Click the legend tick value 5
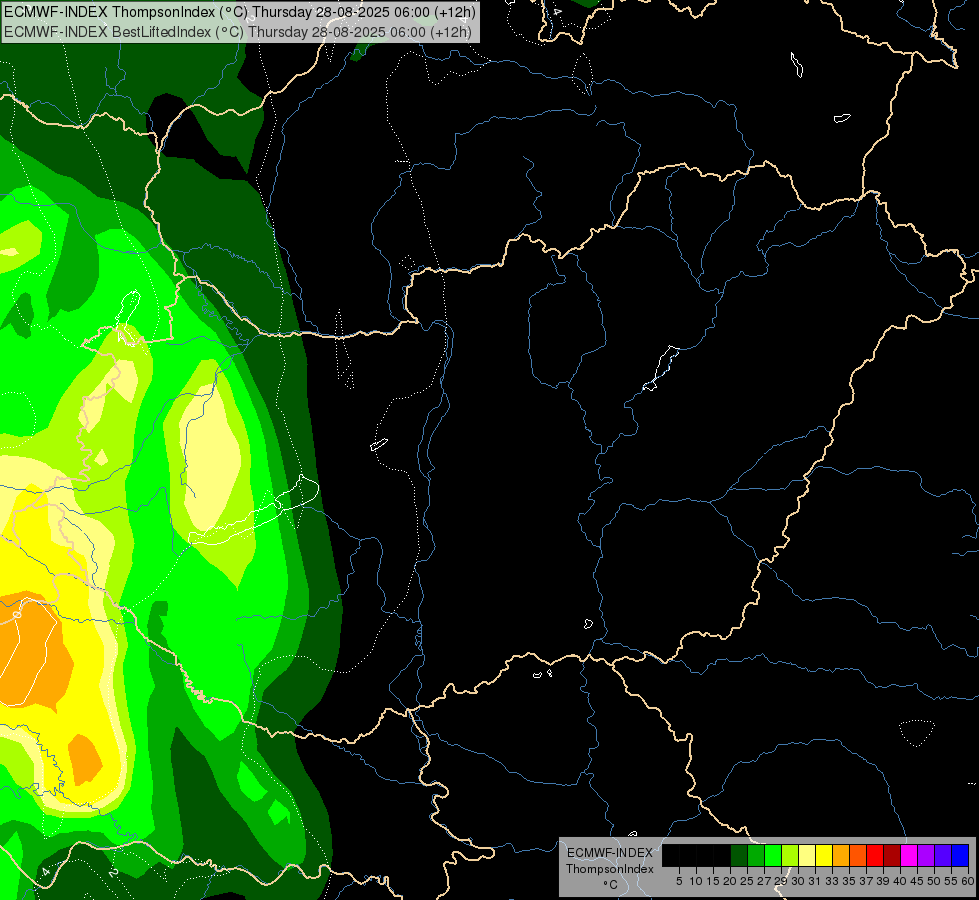The image size is (979, 900). pyautogui.click(x=679, y=881)
